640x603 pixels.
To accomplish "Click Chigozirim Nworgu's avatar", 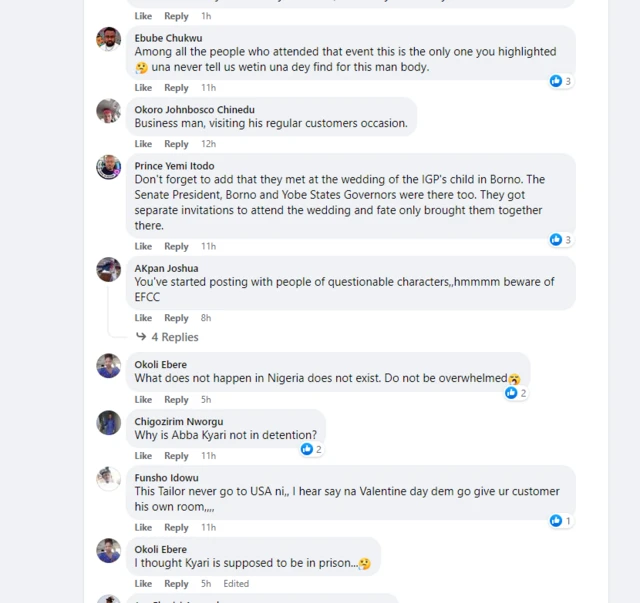I will (108, 423).
